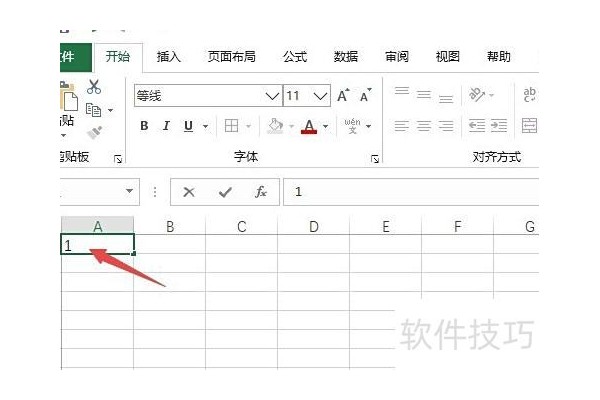Open the clipboard group dialog launcher
Viewport: 600px width, 400px height.
click(x=118, y=159)
